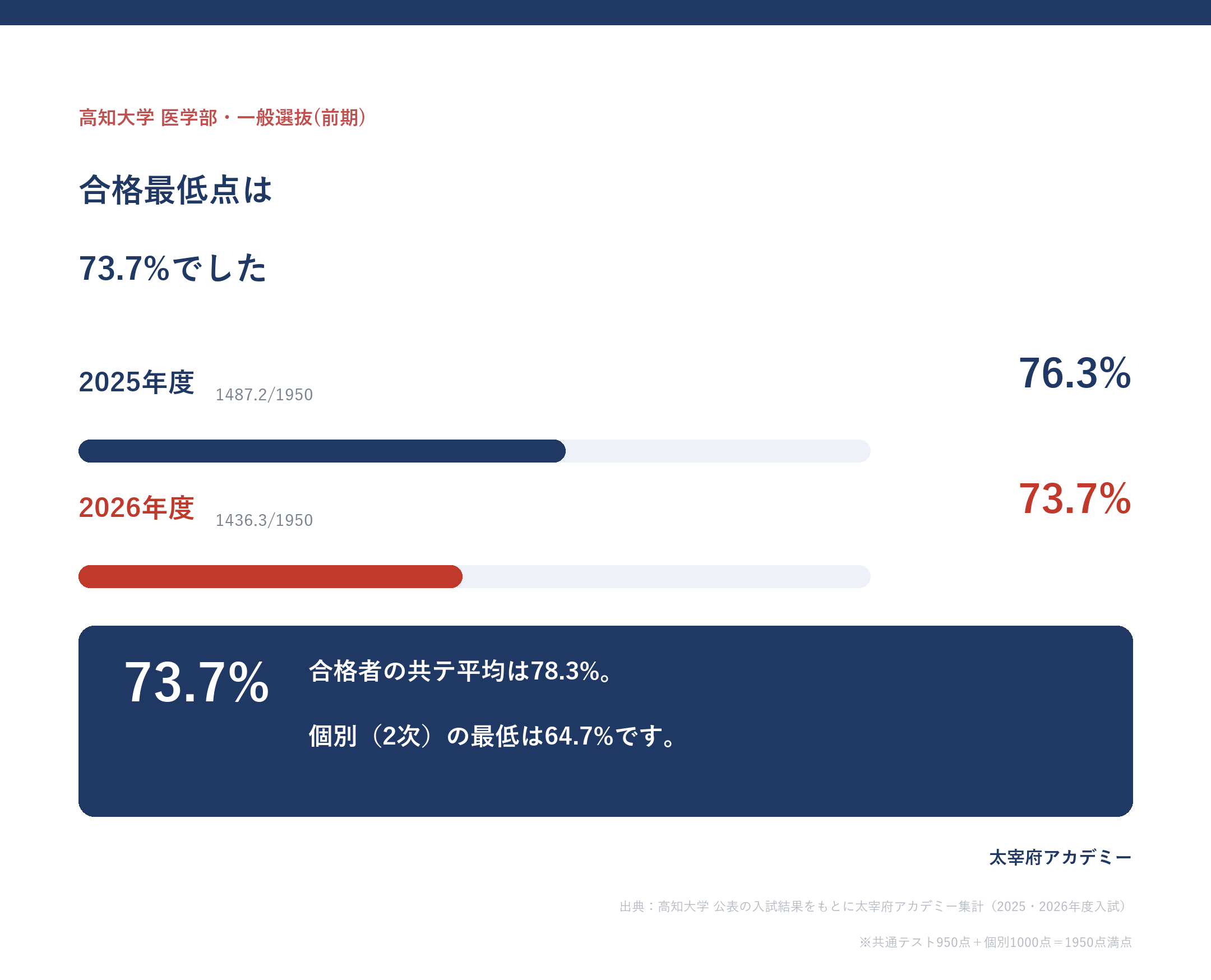Select the 合格最低点は headline text
This screenshot has height=980, width=1211.
click(175, 189)
